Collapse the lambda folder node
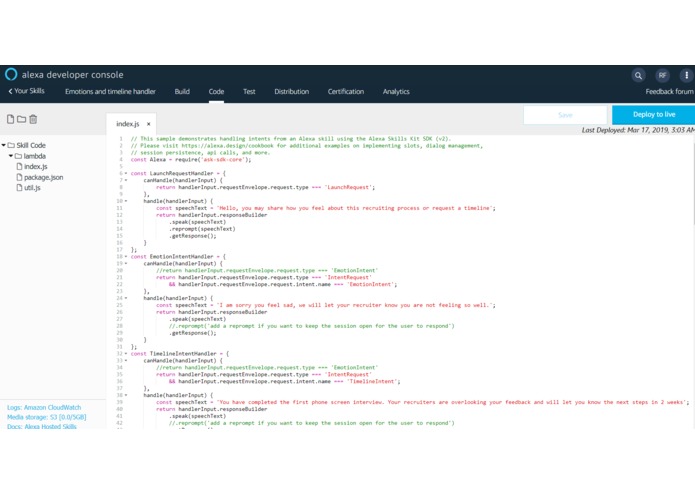 point(11,156)
